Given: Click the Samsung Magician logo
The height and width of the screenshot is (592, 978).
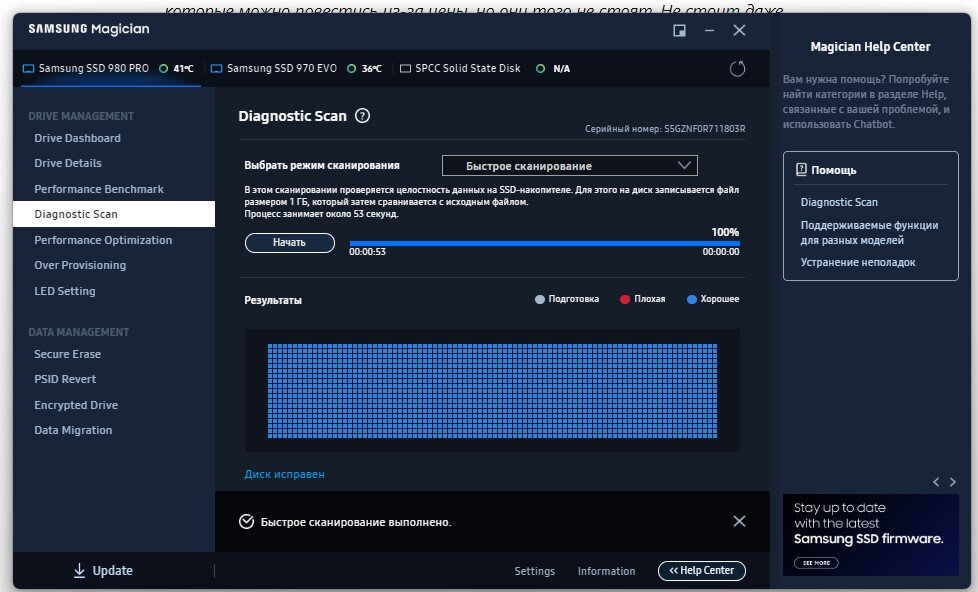Looking at the screenshot, I should pos(89,29).
